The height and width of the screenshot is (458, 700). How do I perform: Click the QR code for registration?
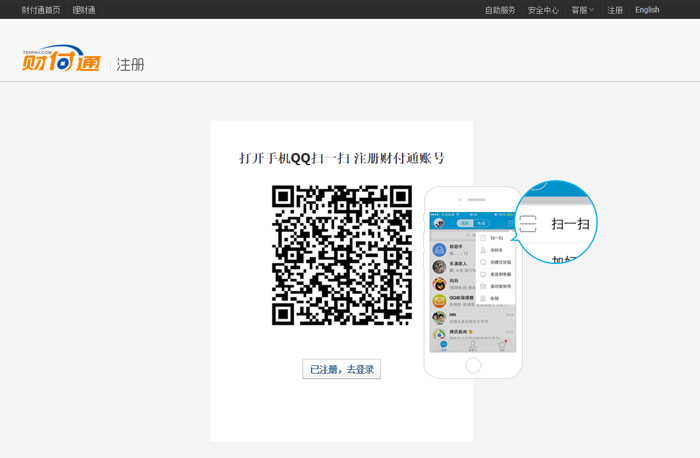click(341, 255)
